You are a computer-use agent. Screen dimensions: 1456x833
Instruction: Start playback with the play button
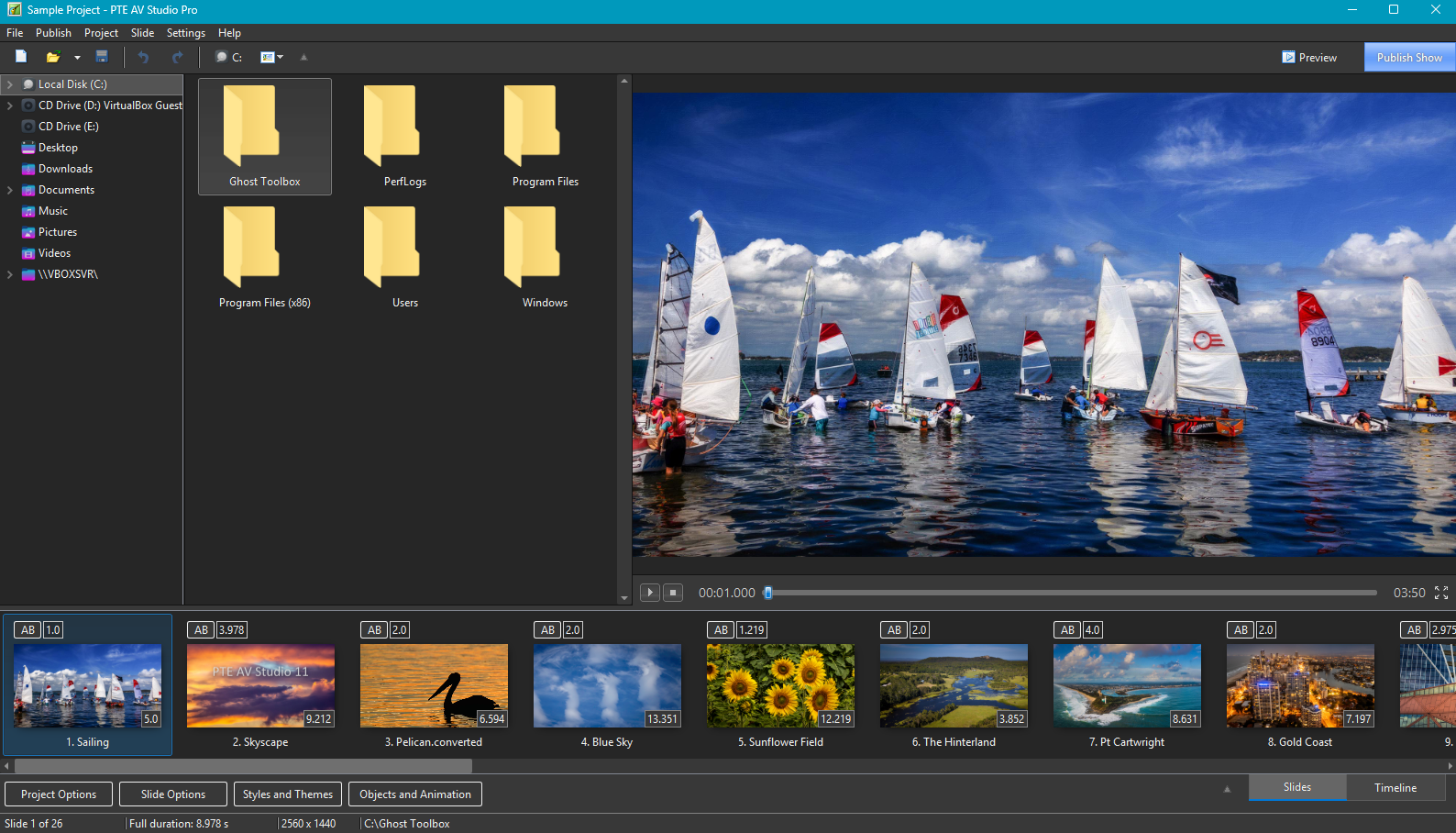tap(649, 593)
